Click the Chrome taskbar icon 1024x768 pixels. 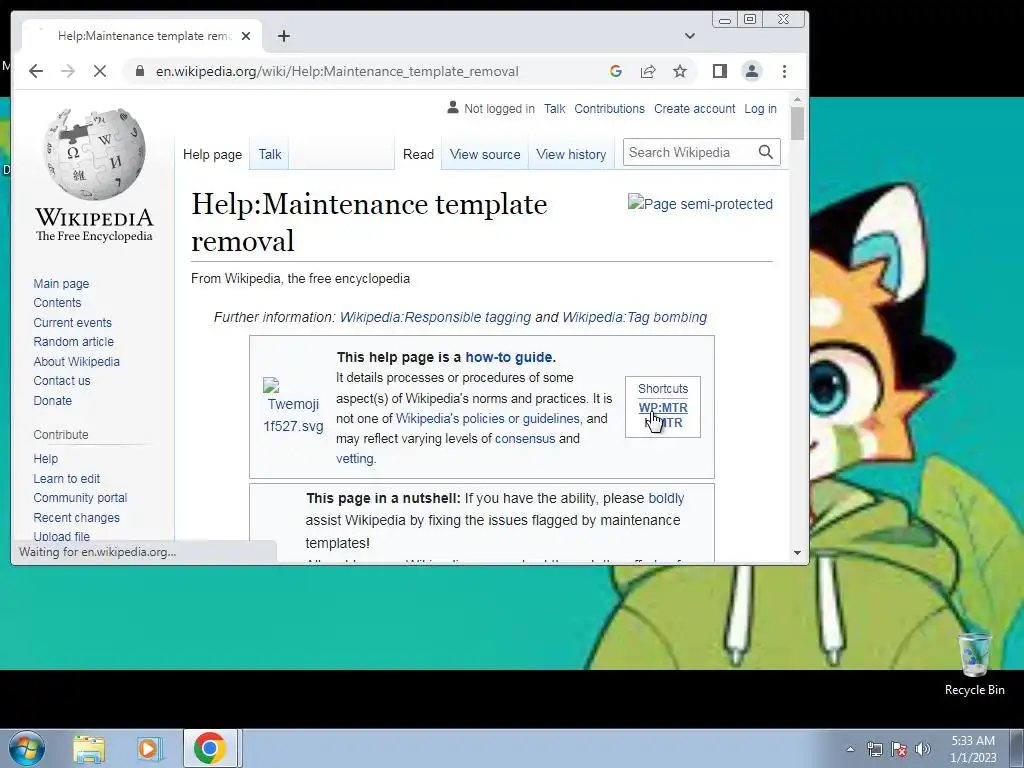[210, 748]
